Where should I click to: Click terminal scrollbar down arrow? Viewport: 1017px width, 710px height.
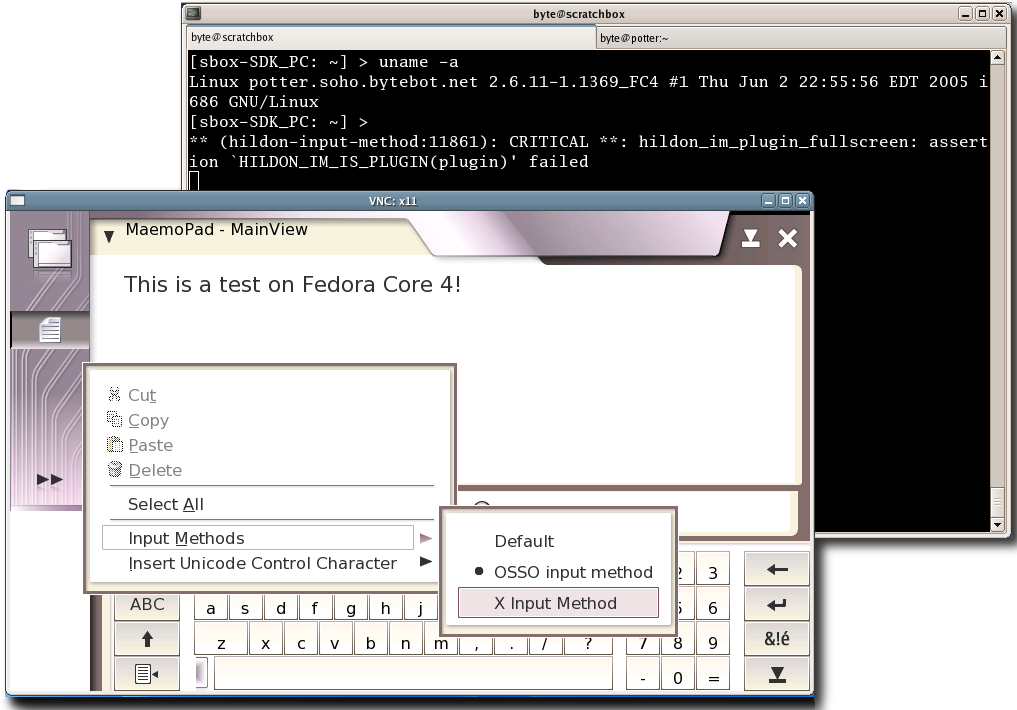click(998, 524)
